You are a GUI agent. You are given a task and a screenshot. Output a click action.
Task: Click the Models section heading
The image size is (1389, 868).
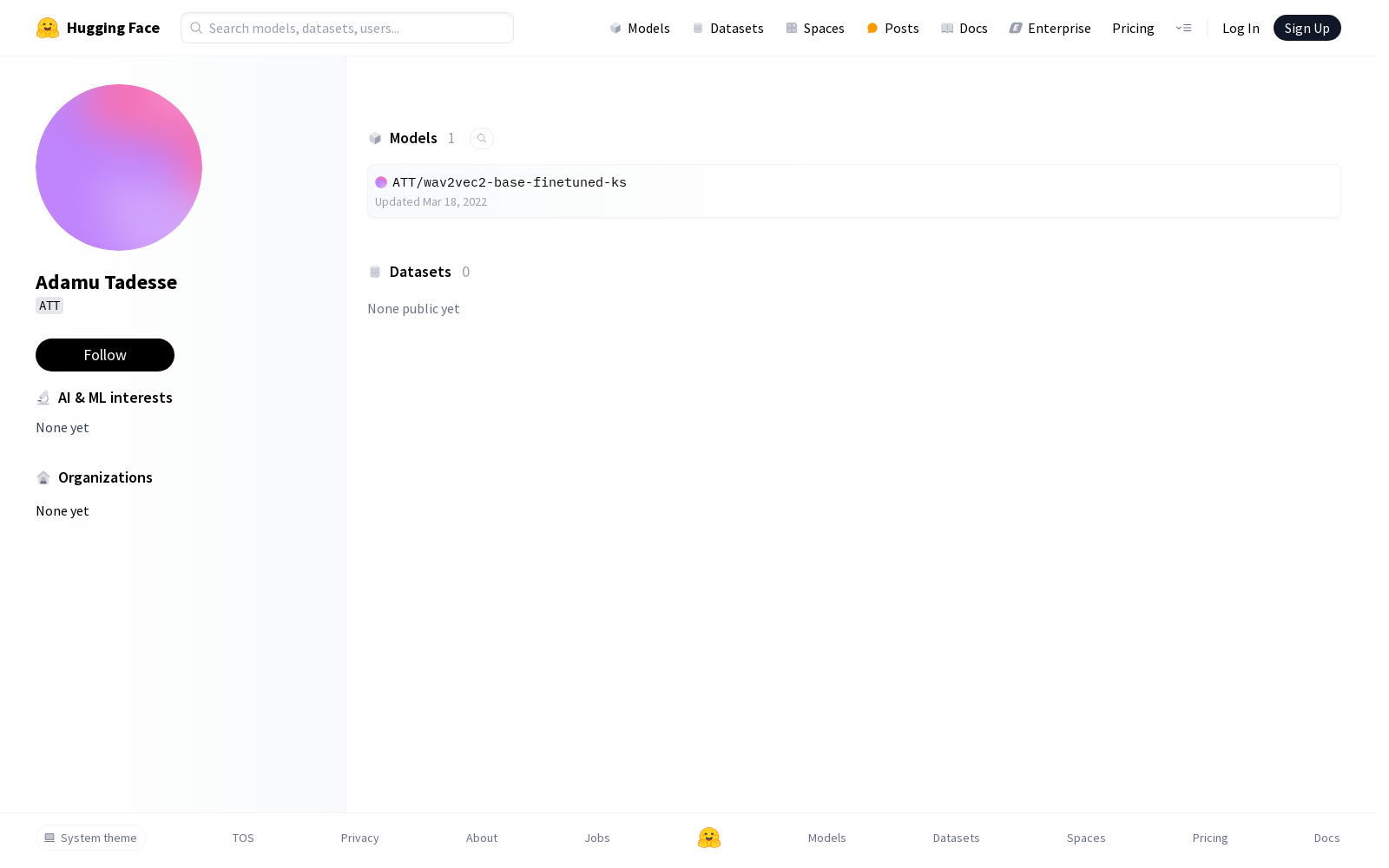[x=413, y=138]
